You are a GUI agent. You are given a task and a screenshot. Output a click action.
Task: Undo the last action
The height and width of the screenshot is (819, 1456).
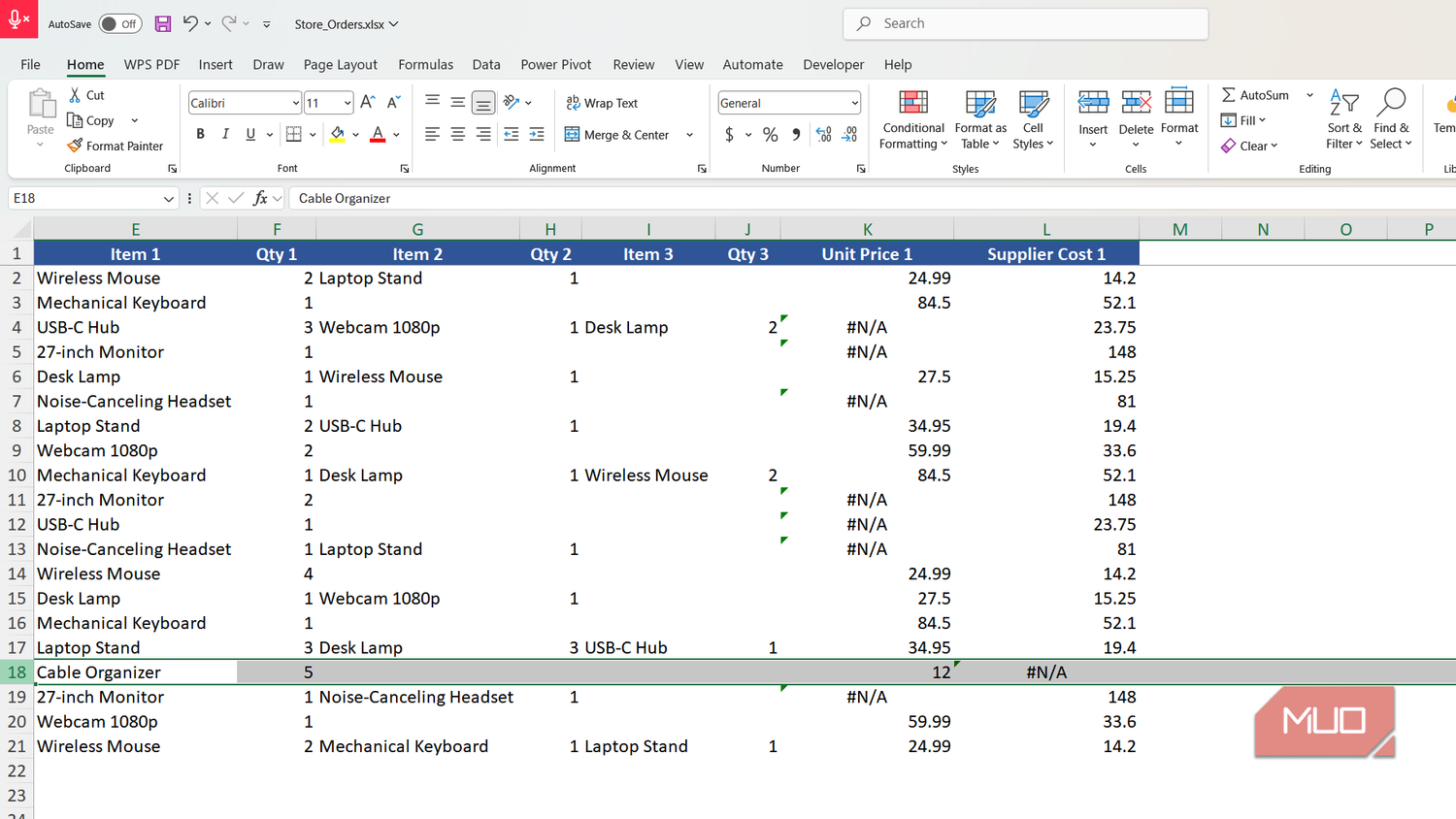[x=190, y=23]
